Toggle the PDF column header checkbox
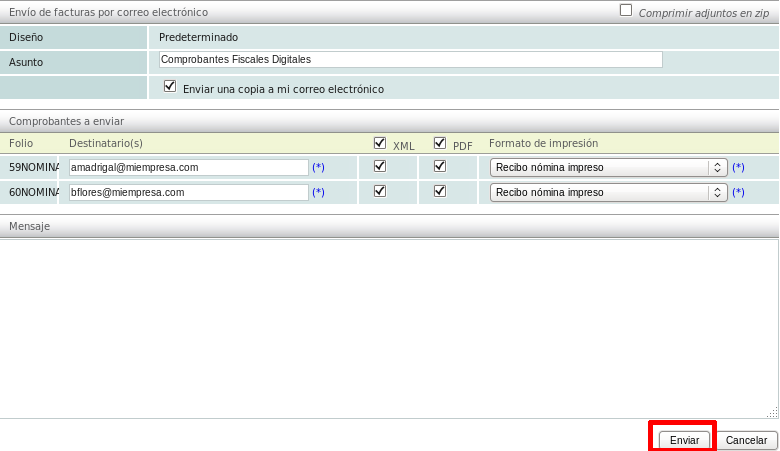 point(440,143)
